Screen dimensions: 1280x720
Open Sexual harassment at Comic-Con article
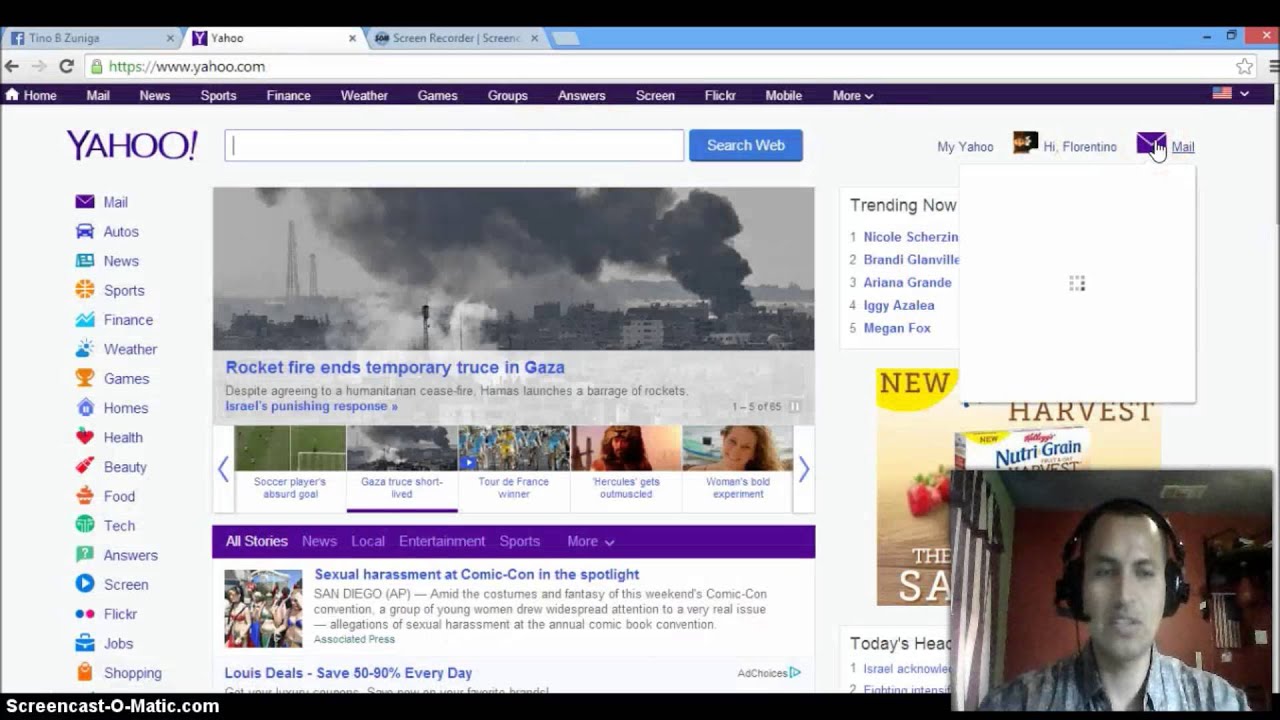[x=477, y=574]
